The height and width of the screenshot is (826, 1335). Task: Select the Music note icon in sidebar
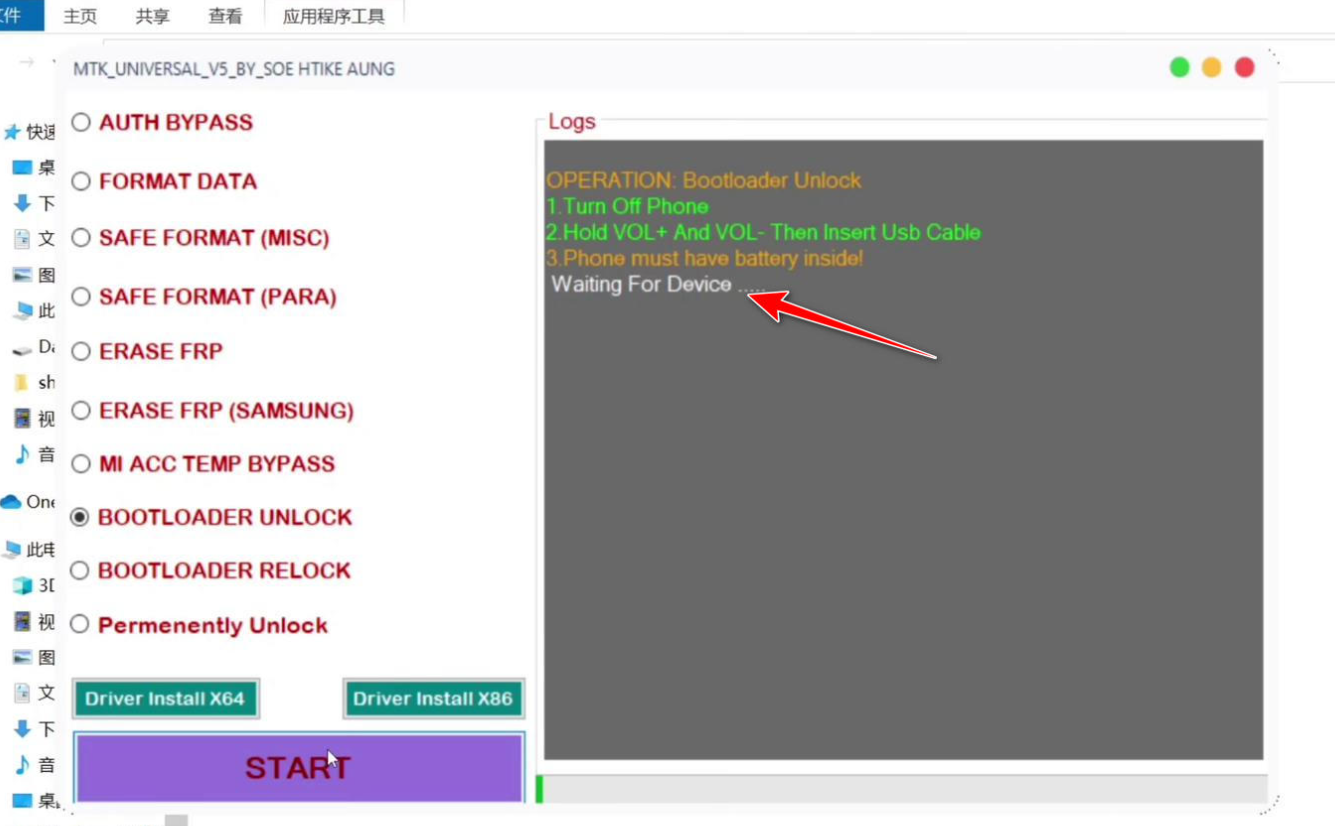click(x=22, y=454)
